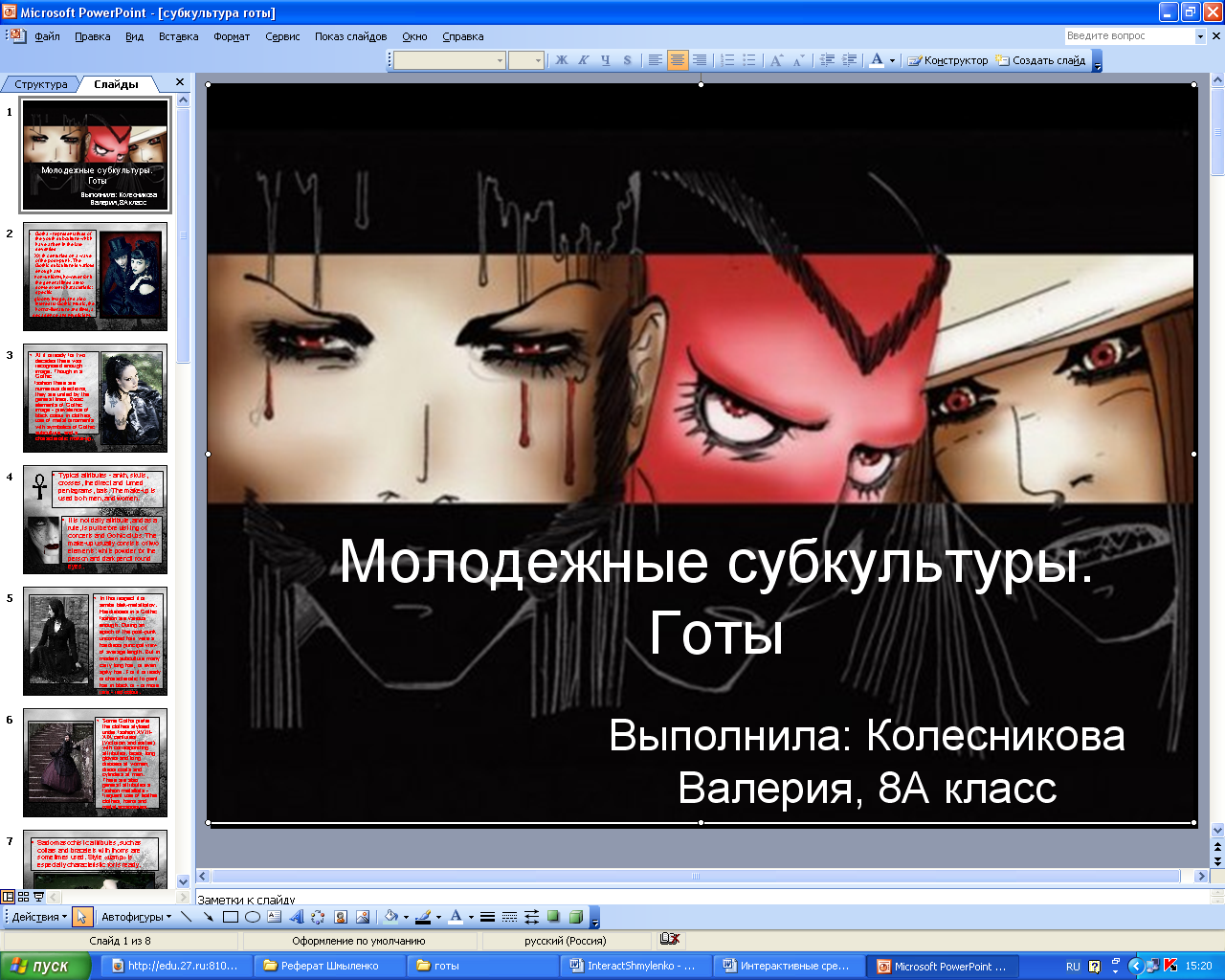The height and width of the screenshot is (980, 1225).
Task: Open the Действия drawing menu
Action: [39, 917]
